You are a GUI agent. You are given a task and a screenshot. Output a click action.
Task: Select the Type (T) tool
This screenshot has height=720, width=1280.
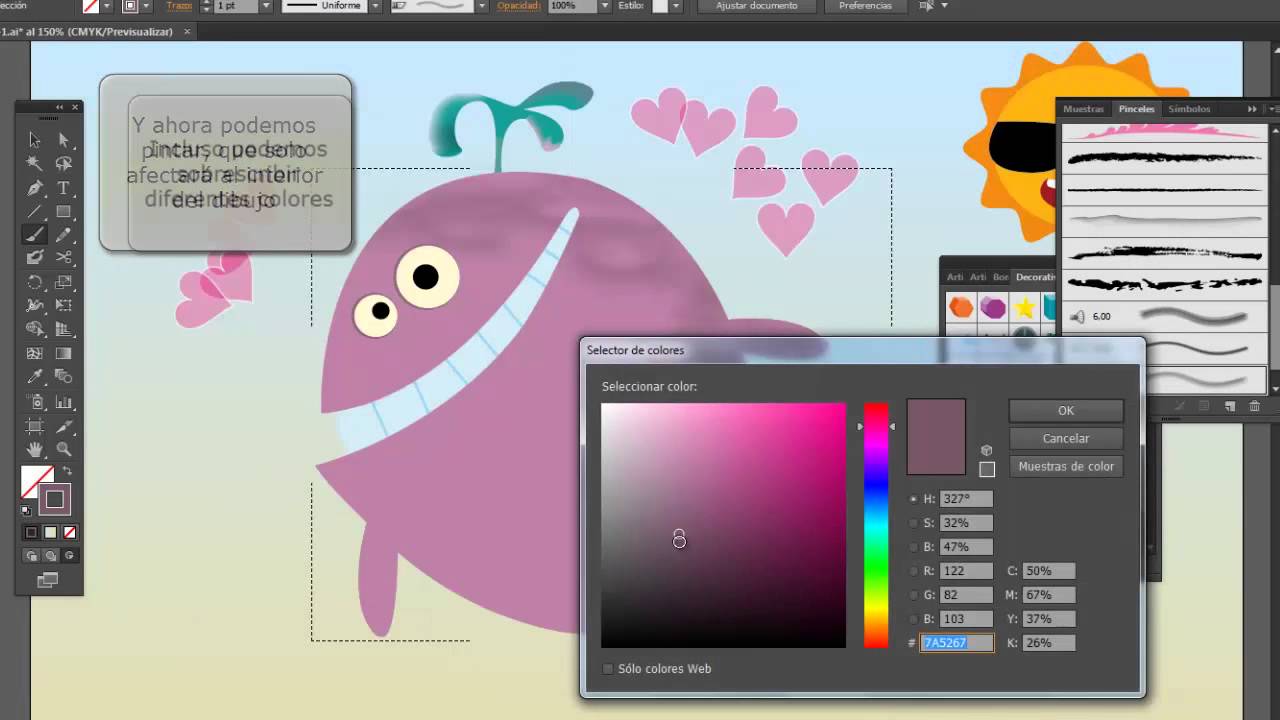click(x=64, y=187)
